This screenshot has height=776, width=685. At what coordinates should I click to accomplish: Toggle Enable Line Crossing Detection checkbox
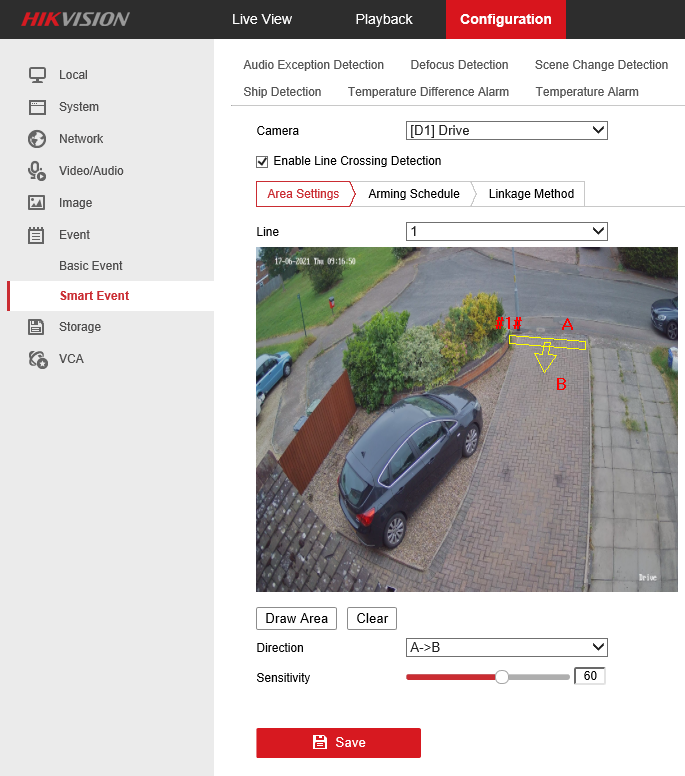tap(263, 161)
